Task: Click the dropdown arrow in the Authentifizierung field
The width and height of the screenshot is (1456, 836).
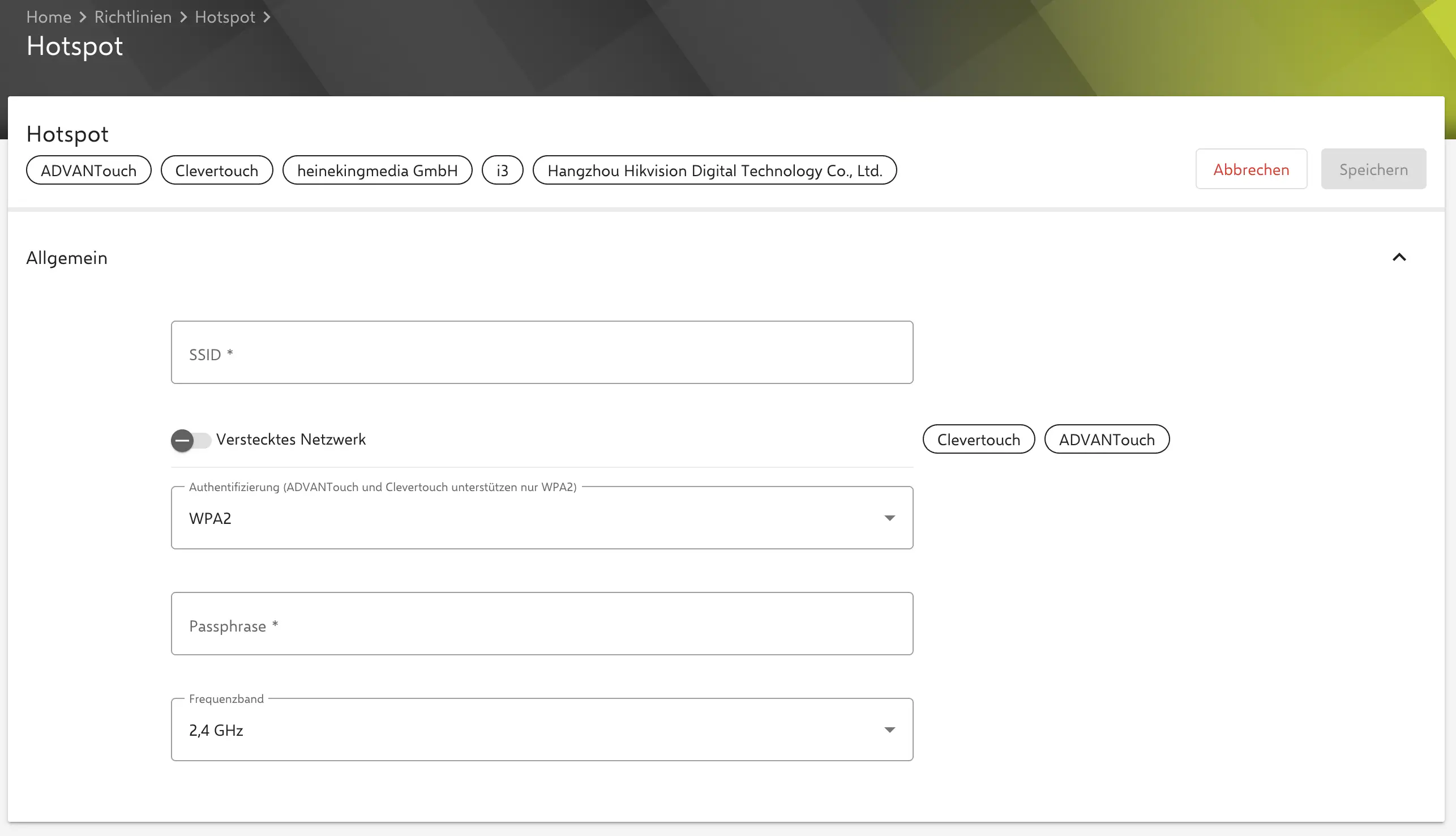Action: tap(889, 518)
